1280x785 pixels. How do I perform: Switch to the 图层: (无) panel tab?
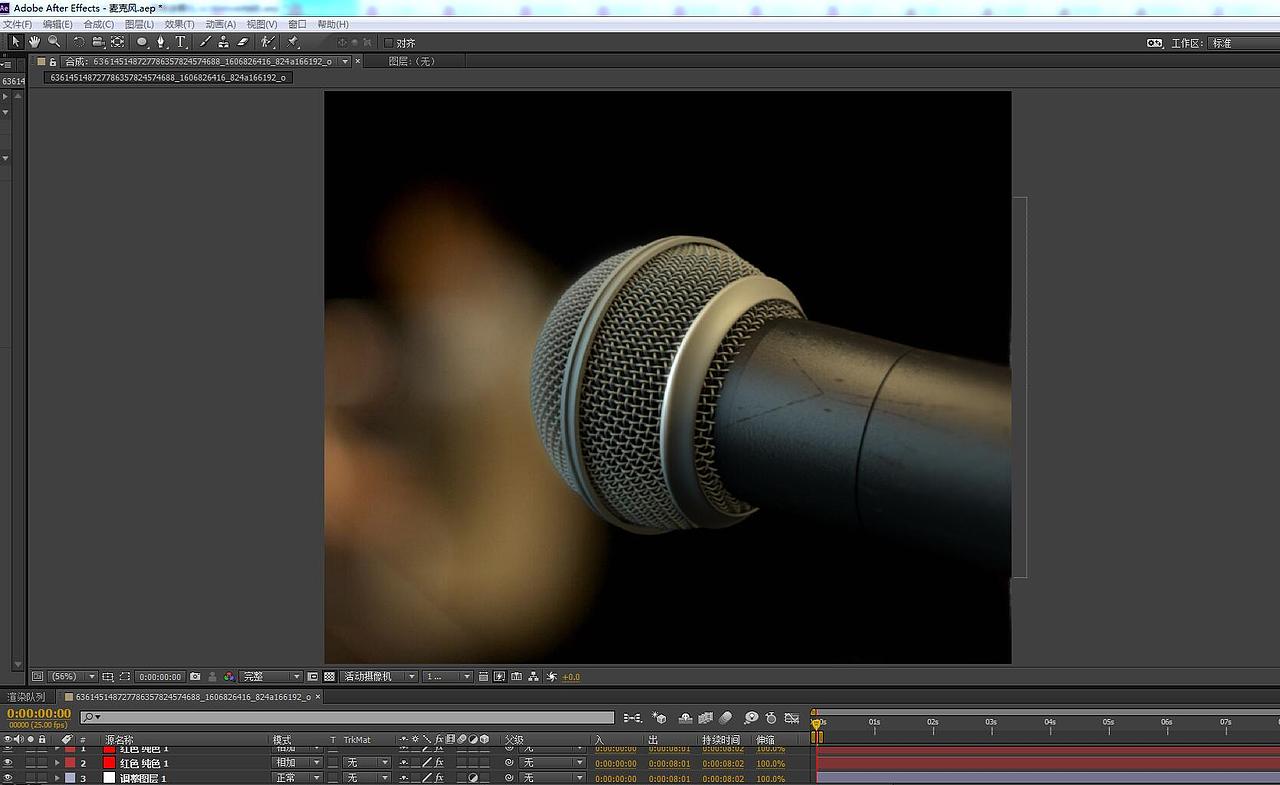point(412,62)
